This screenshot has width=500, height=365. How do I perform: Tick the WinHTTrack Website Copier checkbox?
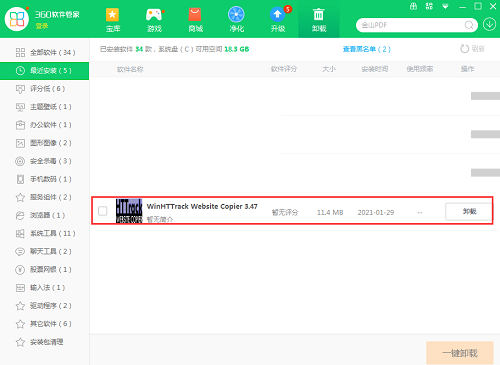[103, 211]
